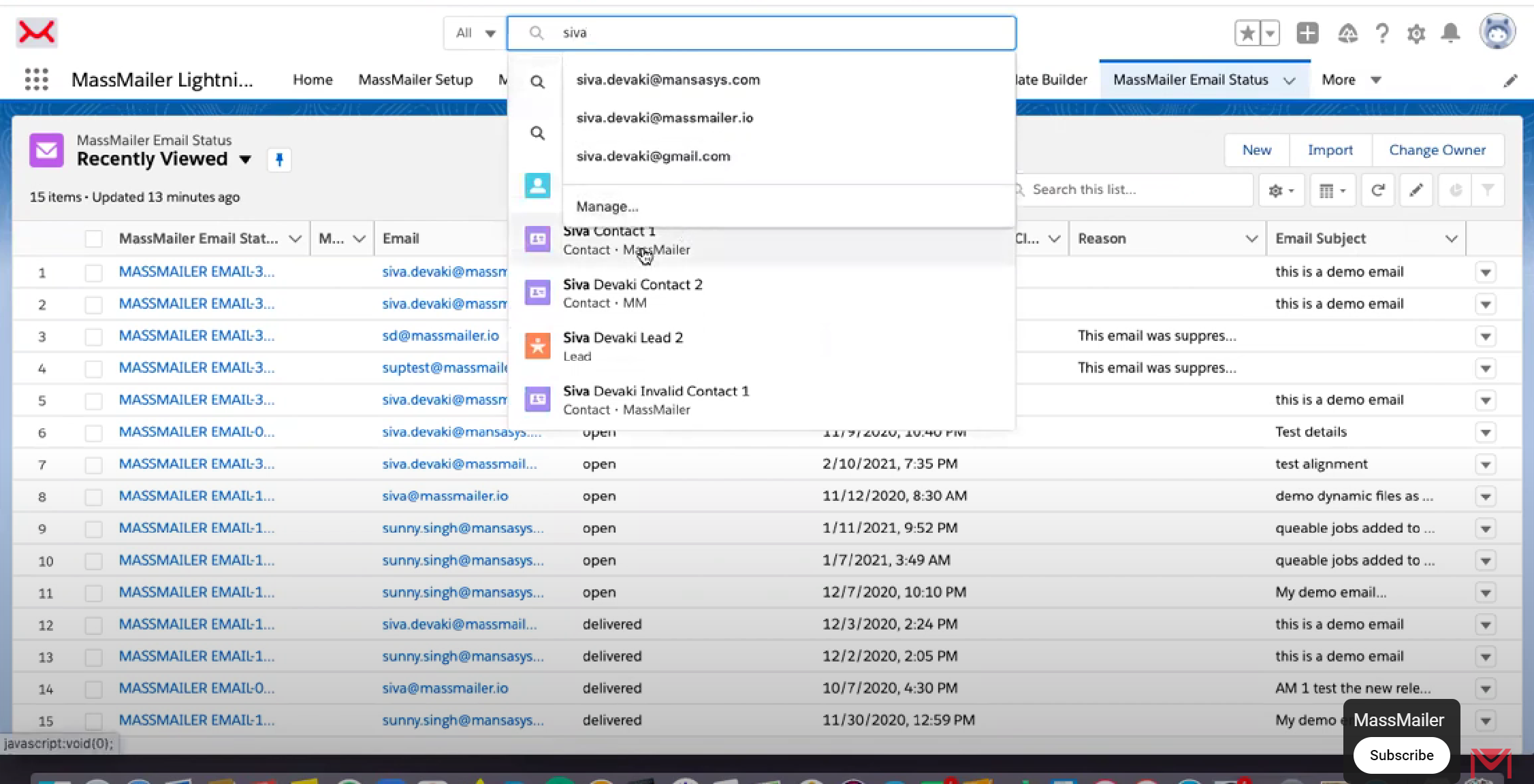Click the Import button
Viewport: 1534px width, 784px height.
pos(1330,150)
